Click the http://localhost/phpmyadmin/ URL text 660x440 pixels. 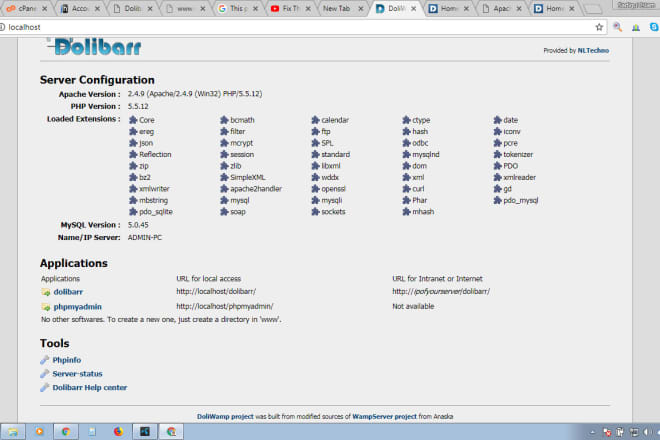pyautogui.click(x=225, y=306)
